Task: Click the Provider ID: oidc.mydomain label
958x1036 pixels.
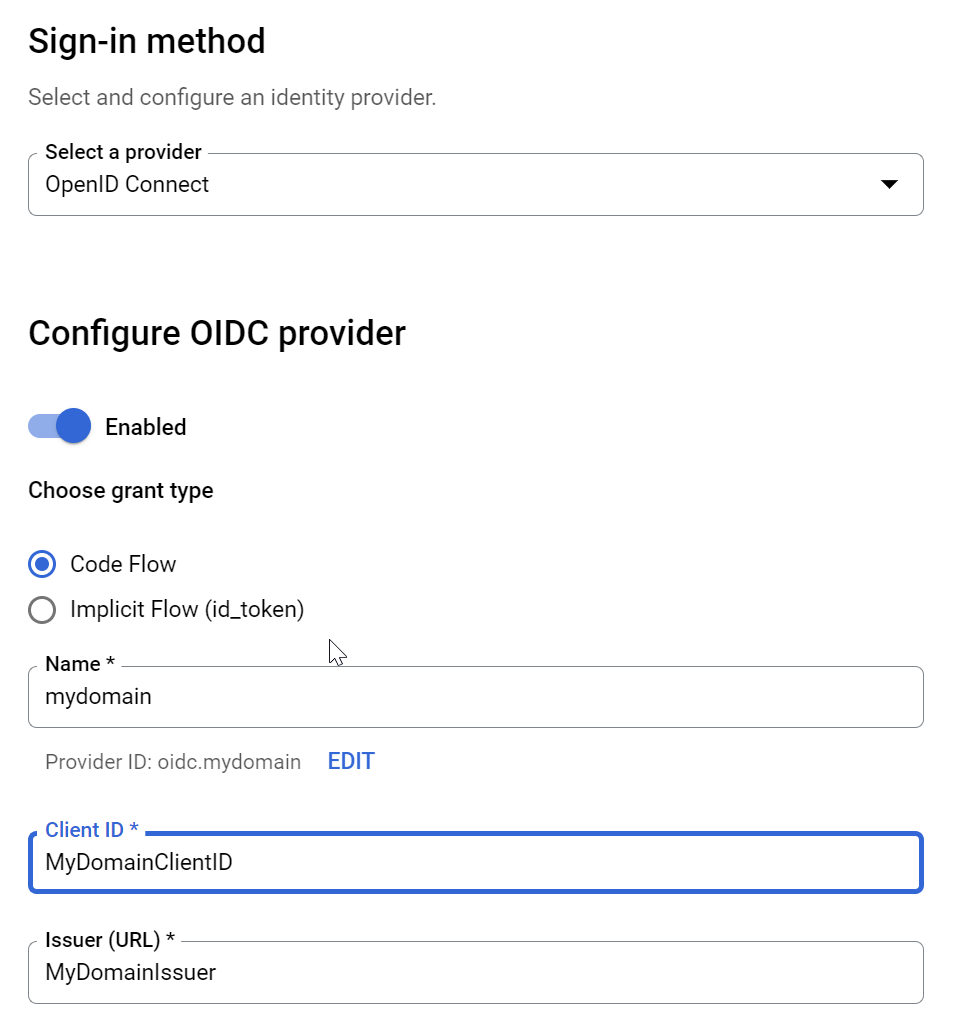Action: coord(172,761)
